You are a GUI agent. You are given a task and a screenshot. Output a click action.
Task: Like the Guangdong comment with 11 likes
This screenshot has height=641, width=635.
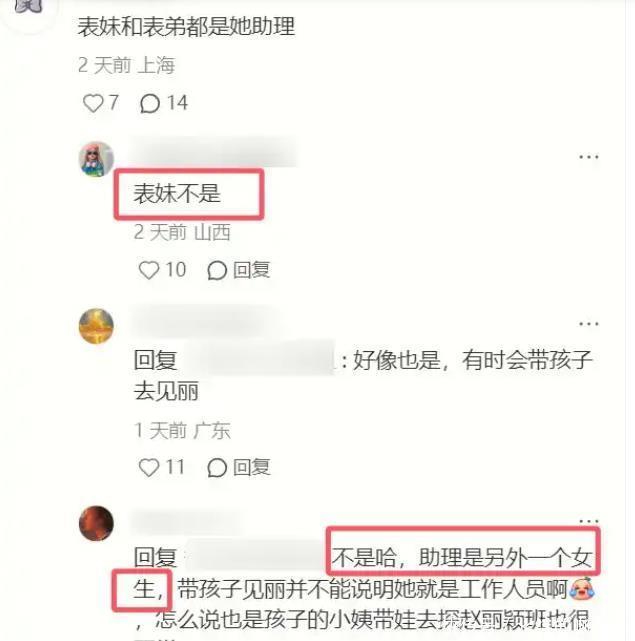click(x=149, y=467)
